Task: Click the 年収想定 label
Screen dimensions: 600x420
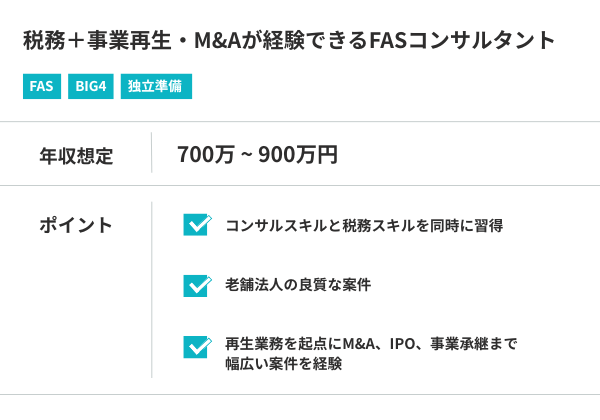Action: 76,155
